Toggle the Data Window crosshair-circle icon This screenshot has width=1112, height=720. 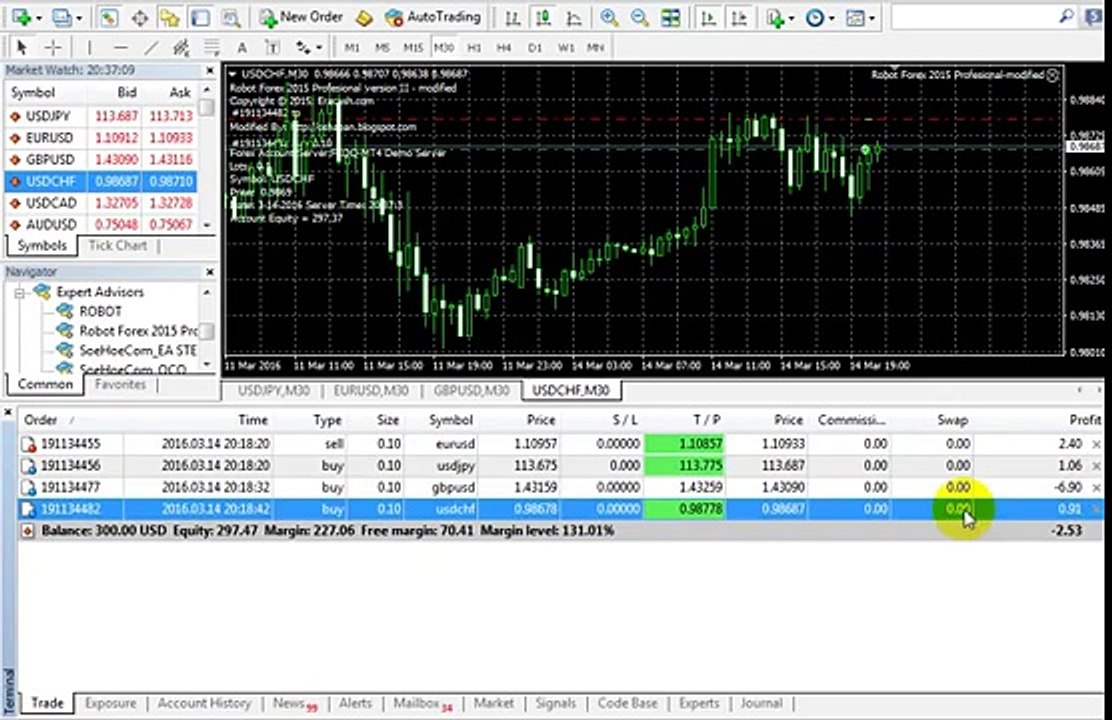(139, 17)
